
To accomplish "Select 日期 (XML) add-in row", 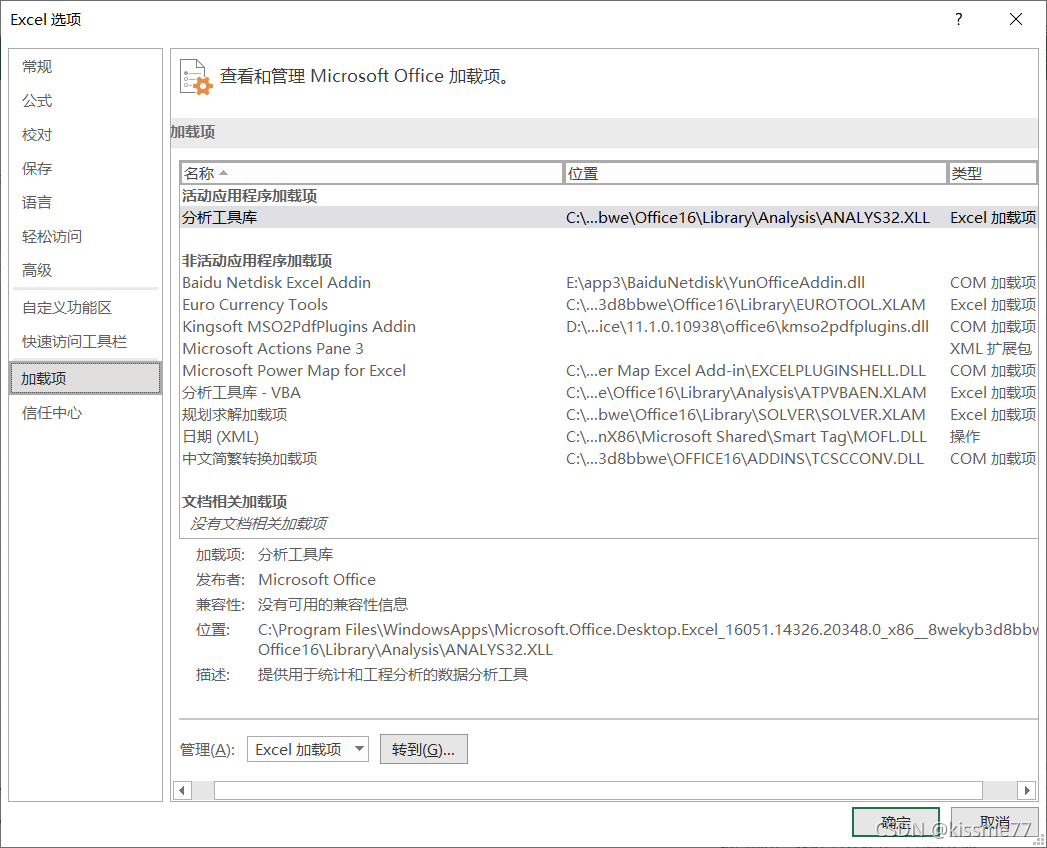I will coord(608,437).
